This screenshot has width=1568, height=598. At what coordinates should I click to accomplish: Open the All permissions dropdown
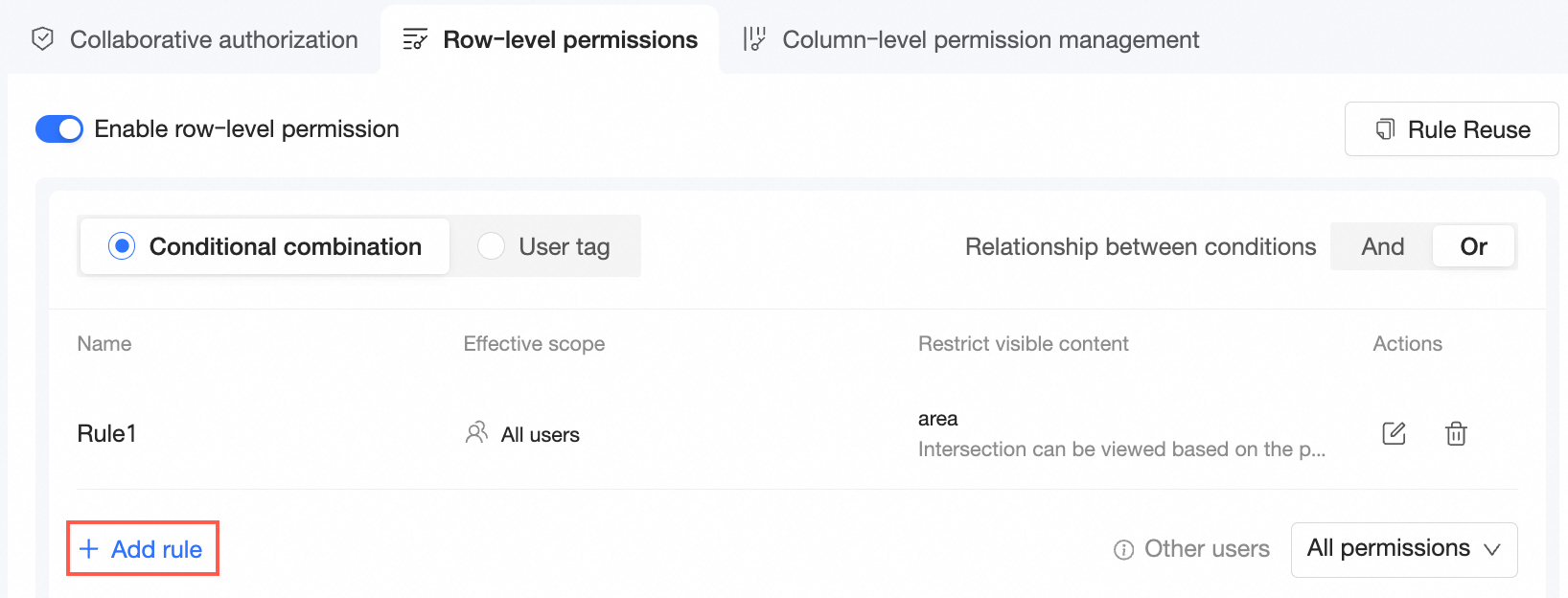[1403, 549]
